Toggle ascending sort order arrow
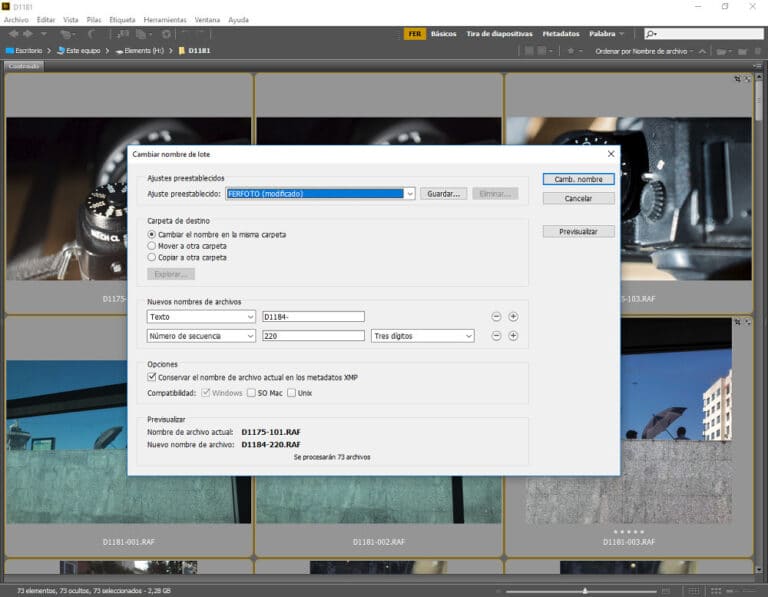 pyautogui.click(x=702, y=51)
